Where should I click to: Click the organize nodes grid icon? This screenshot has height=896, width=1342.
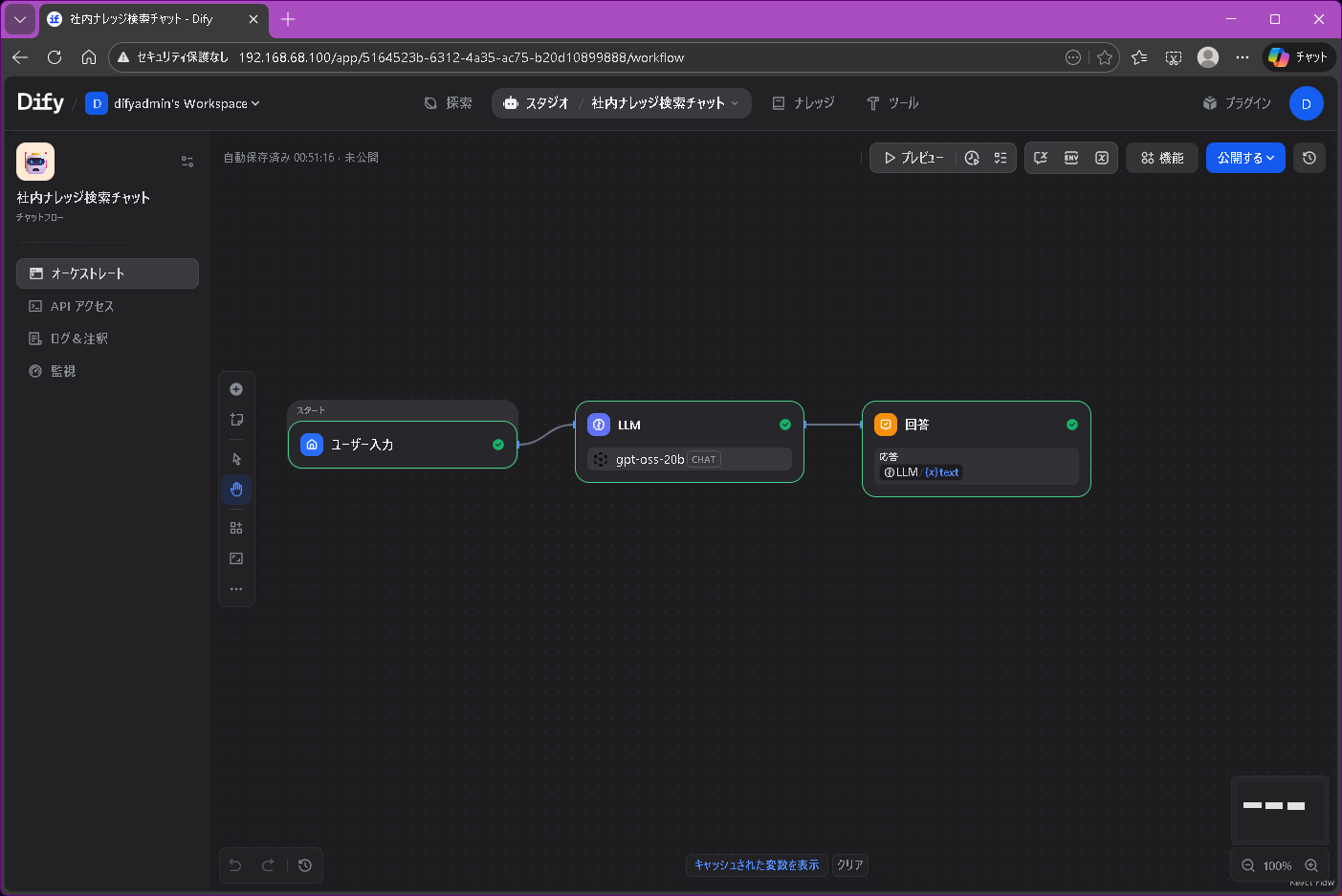[236, 528]
